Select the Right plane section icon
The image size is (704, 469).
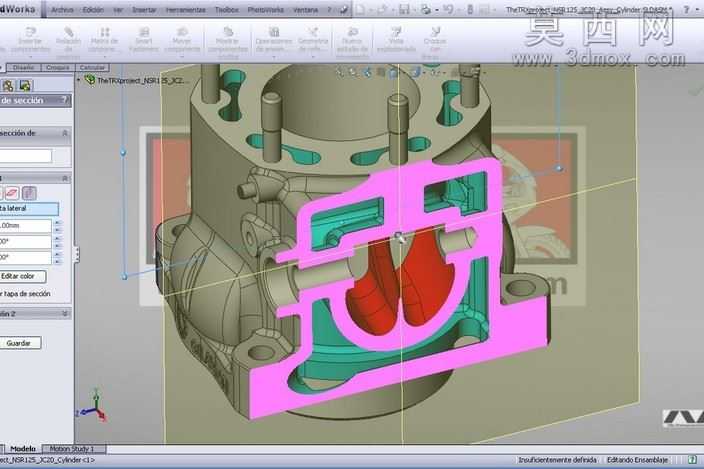29,193
